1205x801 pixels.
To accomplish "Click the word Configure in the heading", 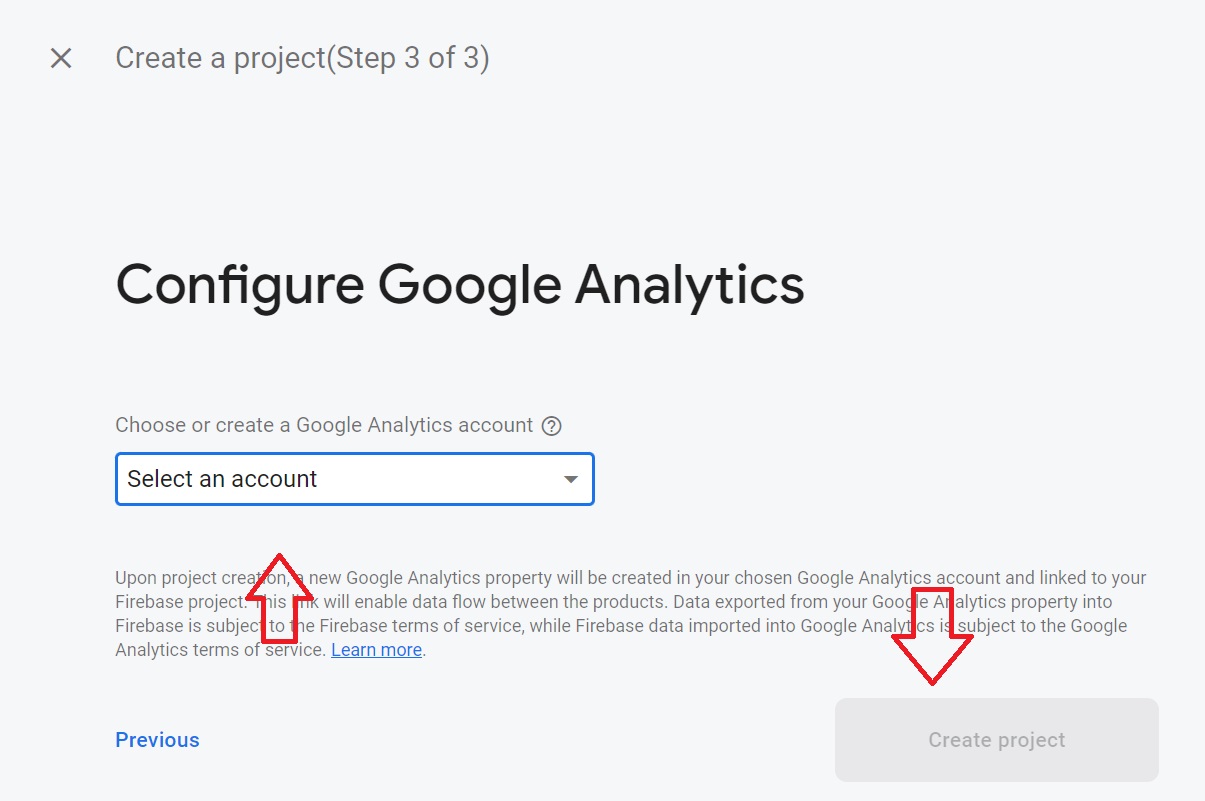I will pos(240,285).
